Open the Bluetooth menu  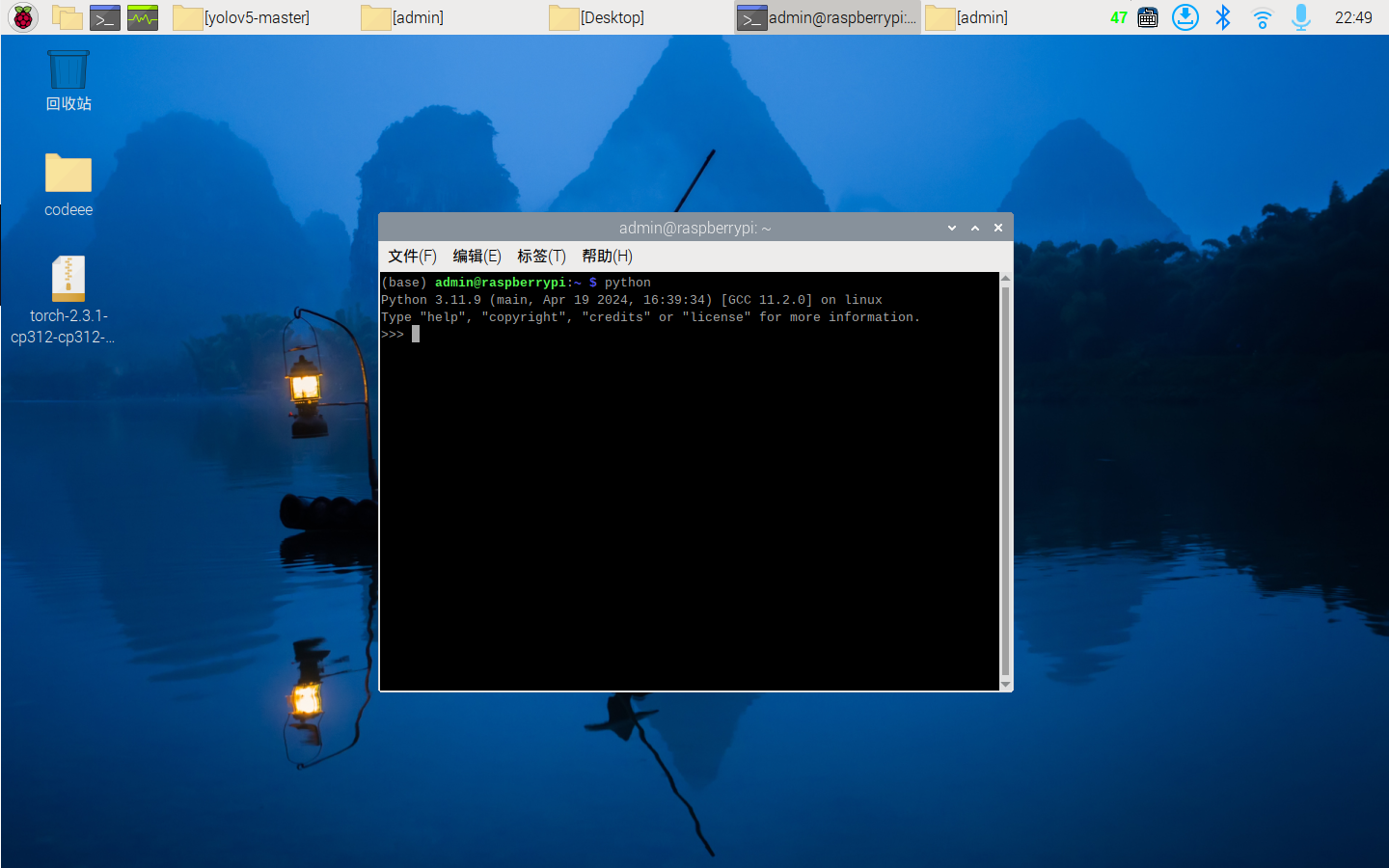1223,17
